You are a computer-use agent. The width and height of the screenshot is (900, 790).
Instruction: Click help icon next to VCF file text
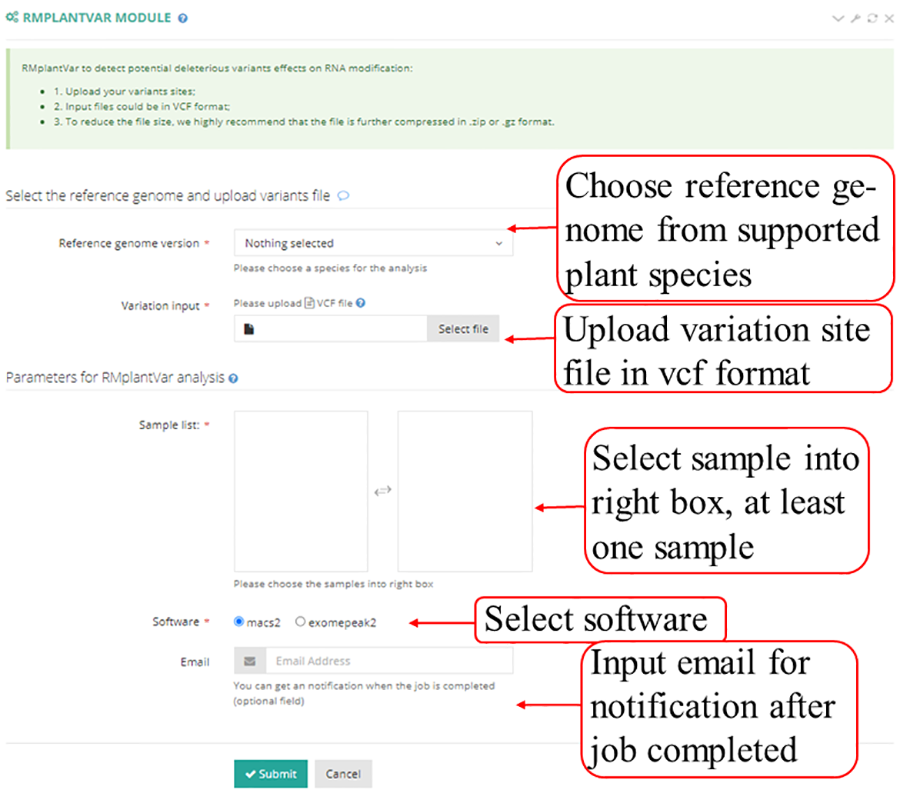[x=360, y=303]
